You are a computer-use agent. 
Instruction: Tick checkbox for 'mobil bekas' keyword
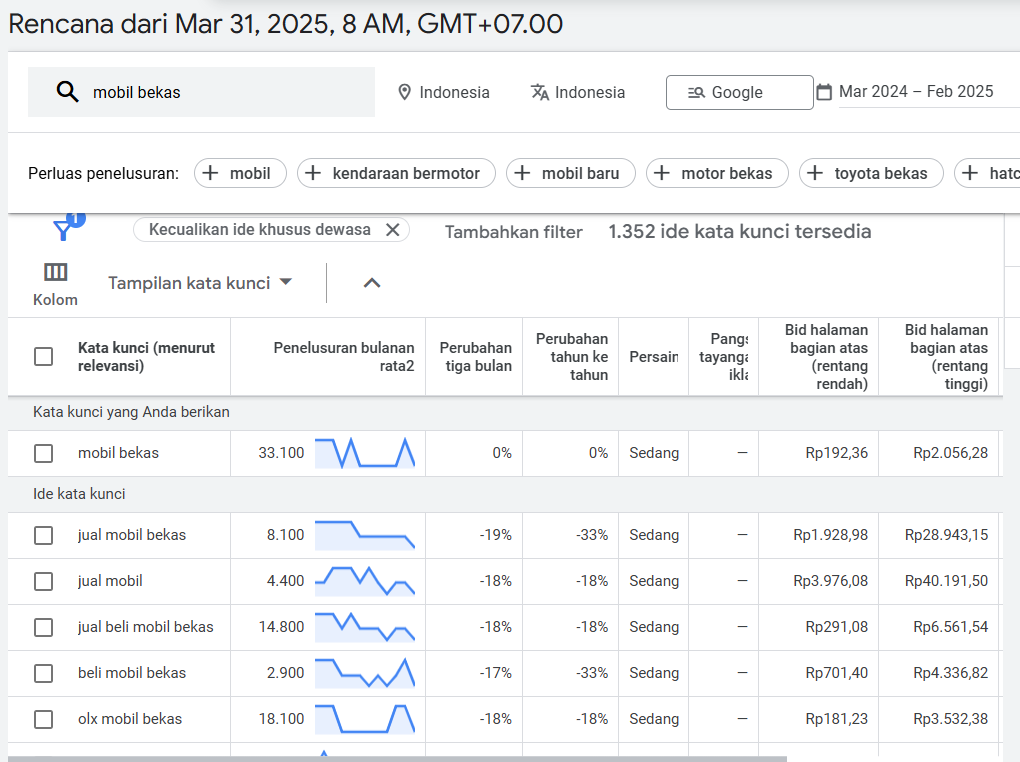(44, 453)
